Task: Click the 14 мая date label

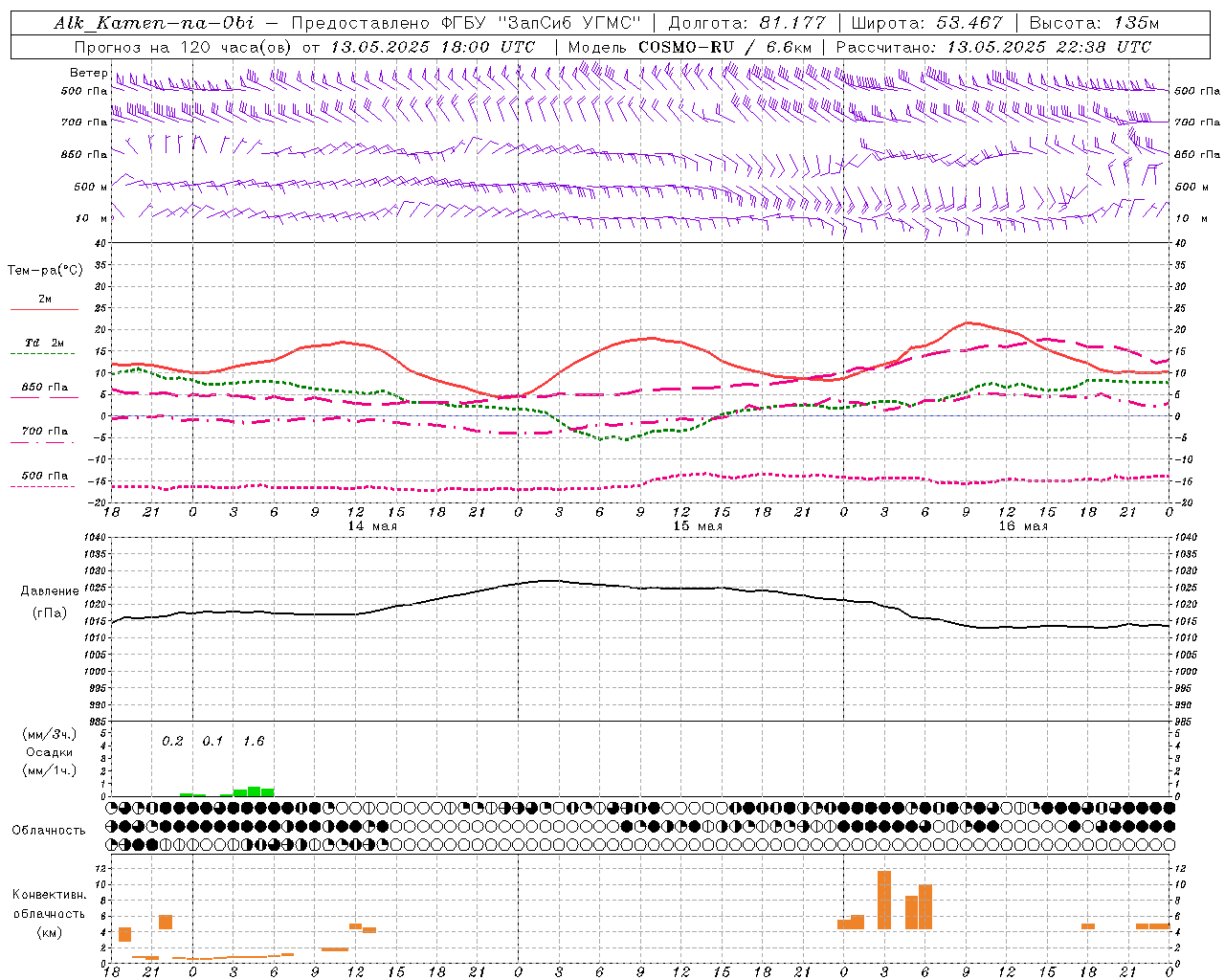Action: [x=372, y=526]
